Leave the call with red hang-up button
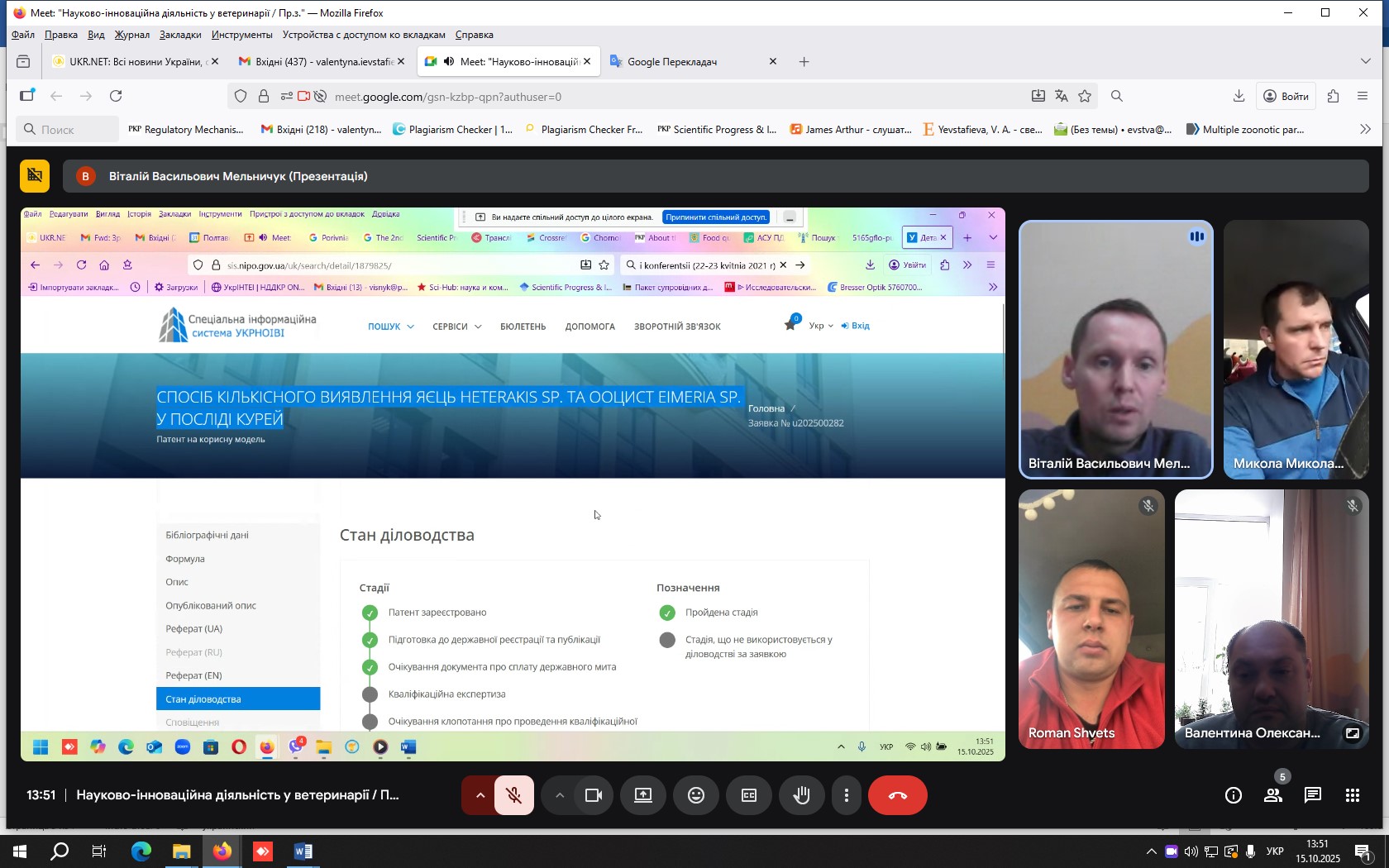 tap(897, 795)
